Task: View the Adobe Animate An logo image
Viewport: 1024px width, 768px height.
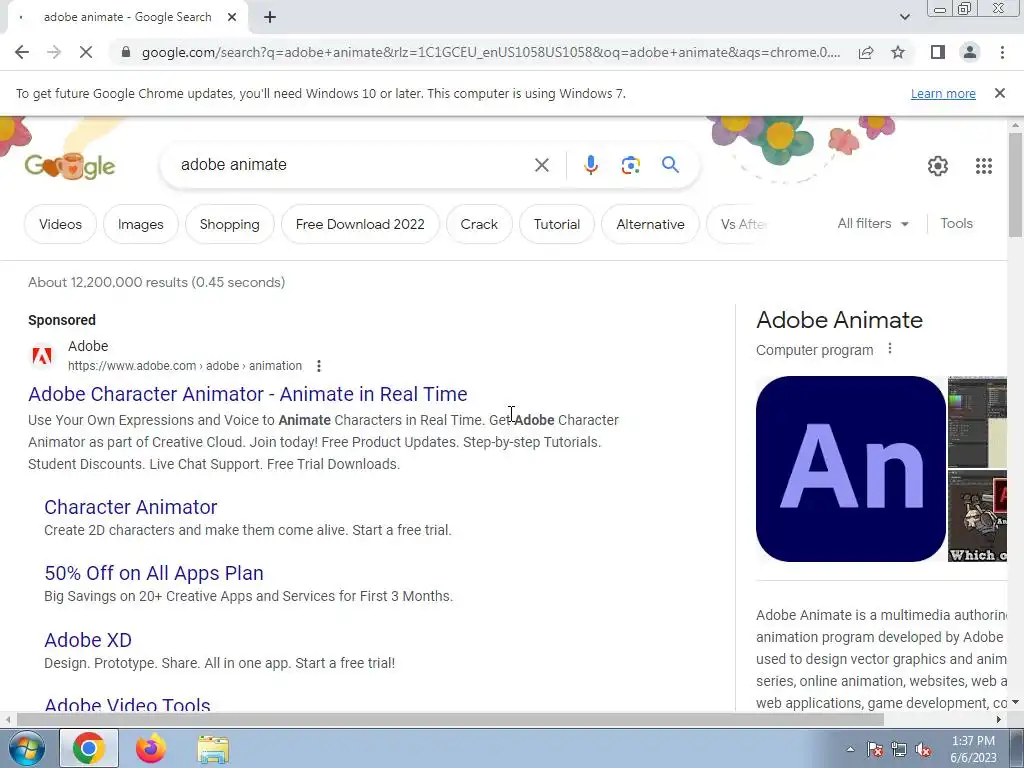Action: click(x=850, y=469)
